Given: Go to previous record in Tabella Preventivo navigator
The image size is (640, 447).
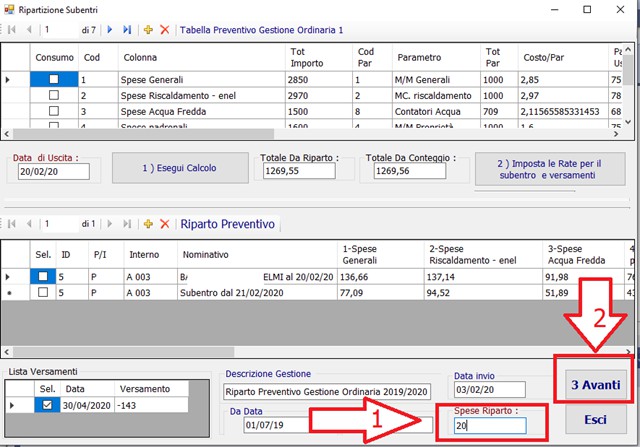Looking at the screenshot, I should [x=28, y=30].
